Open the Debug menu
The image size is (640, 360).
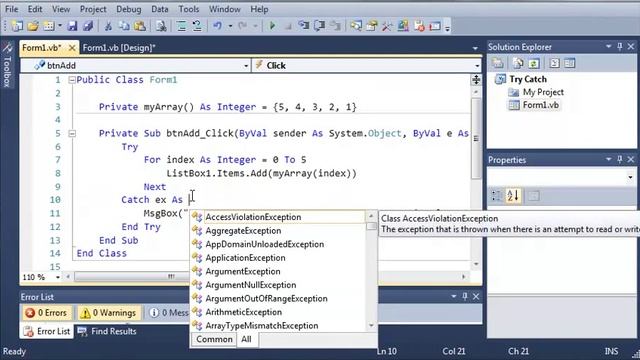point(129,9)
